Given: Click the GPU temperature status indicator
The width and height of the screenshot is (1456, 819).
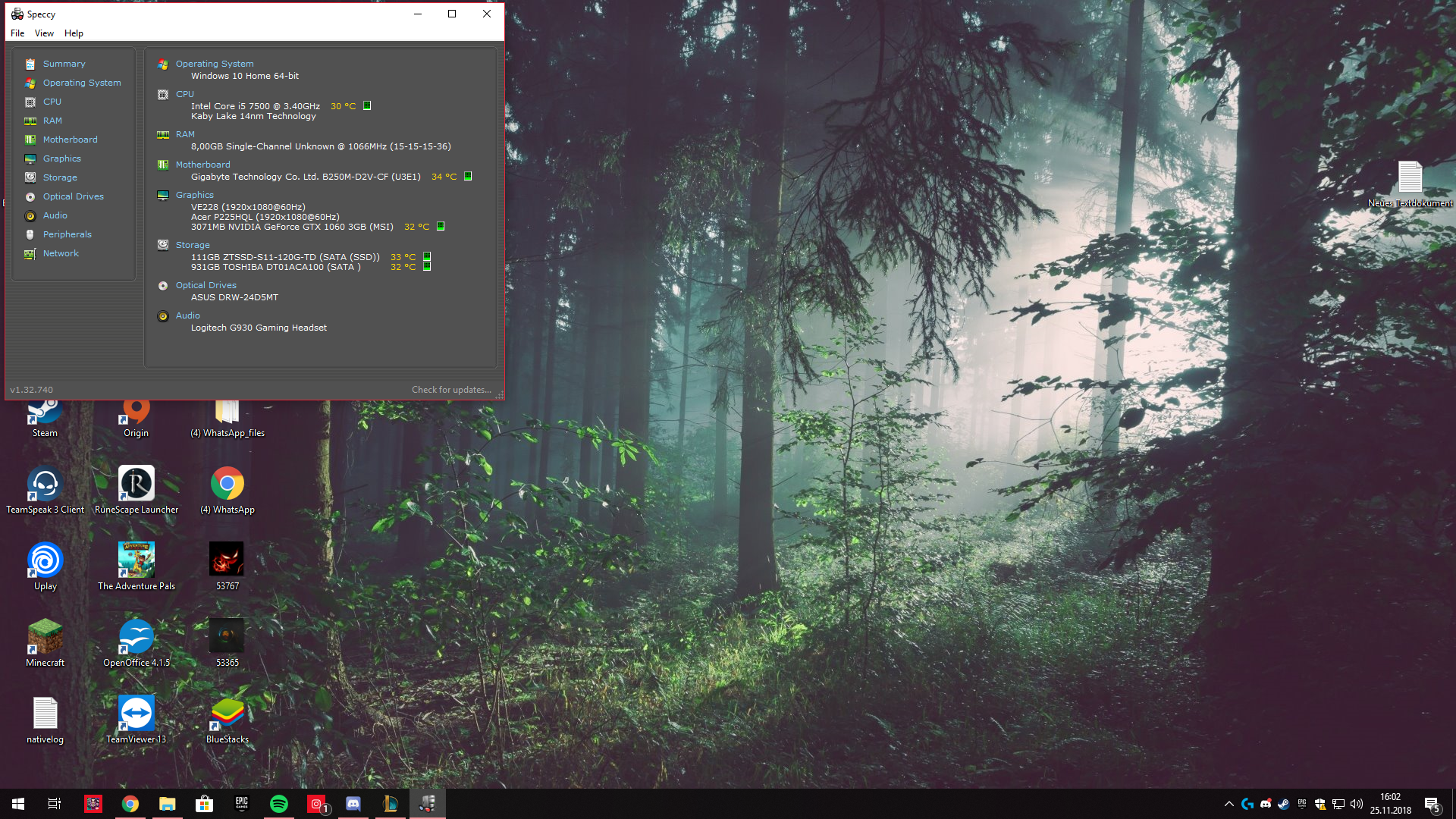Looking at the screenshot, I should click(441, 227).
